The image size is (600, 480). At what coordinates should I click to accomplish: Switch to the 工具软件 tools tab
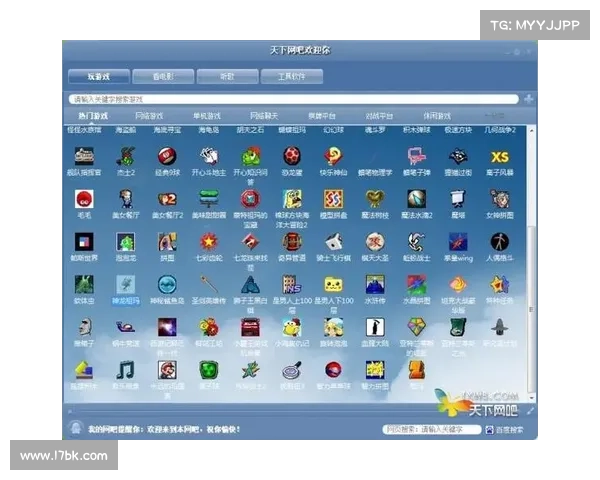(292, 77)
